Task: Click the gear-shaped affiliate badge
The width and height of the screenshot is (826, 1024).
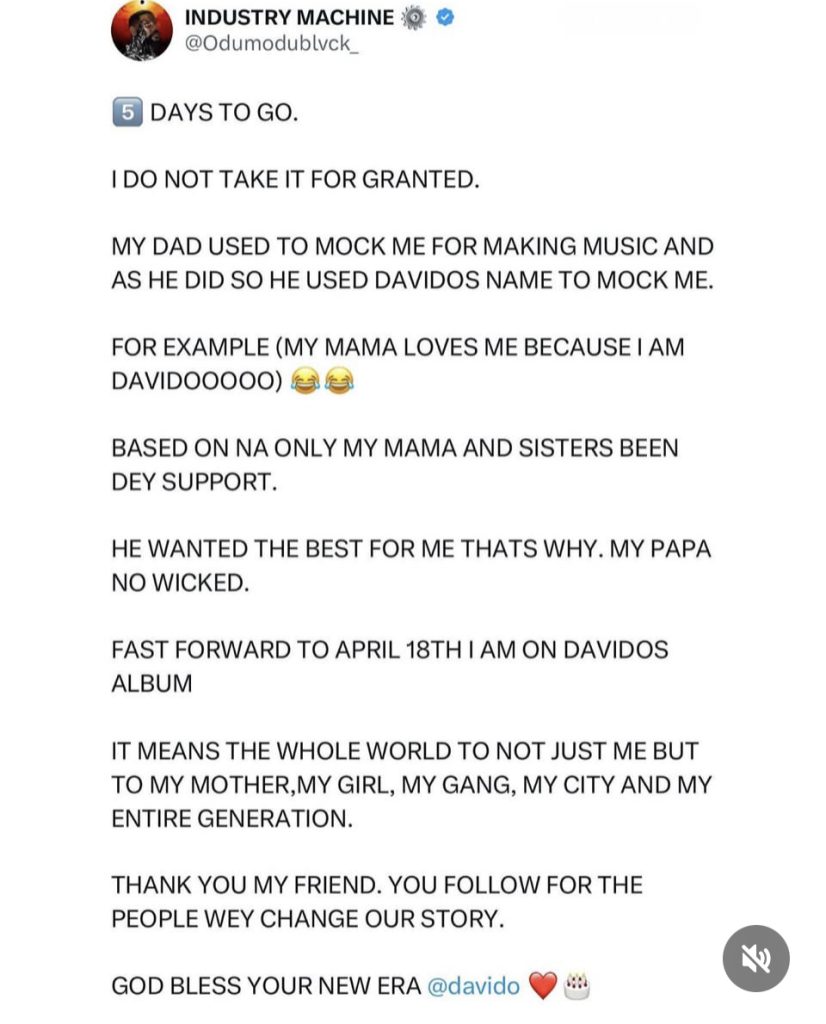Action: point(414,17)
